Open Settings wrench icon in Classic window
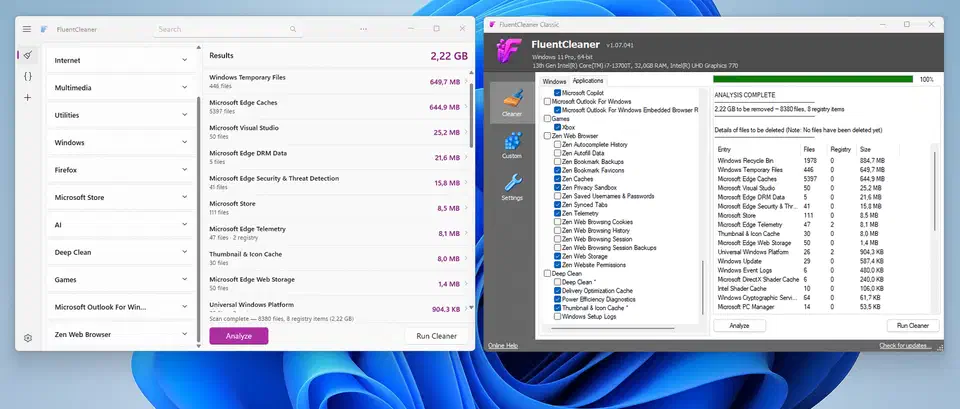The height and width of the screenshot is (409, 960). (x=512, y=186)
